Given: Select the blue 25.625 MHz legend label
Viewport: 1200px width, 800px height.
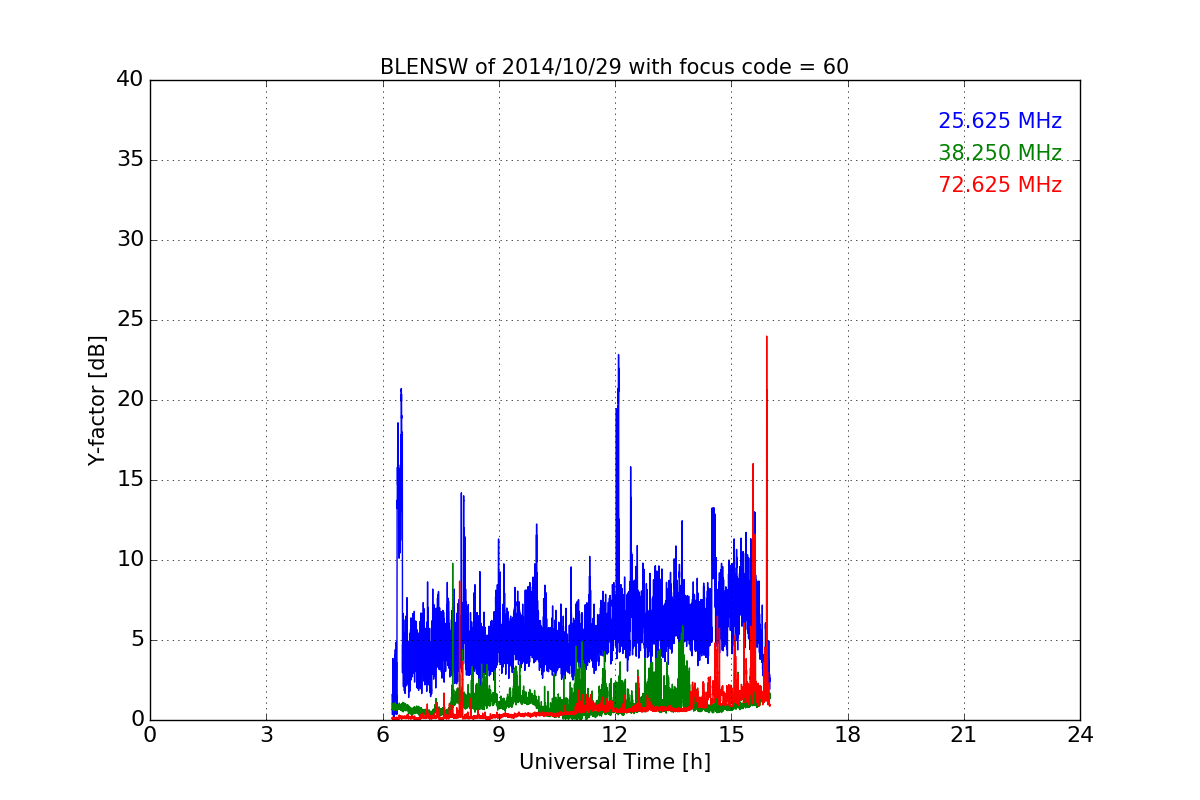Looking at the screenshot, I should (x=1000, y=121).
